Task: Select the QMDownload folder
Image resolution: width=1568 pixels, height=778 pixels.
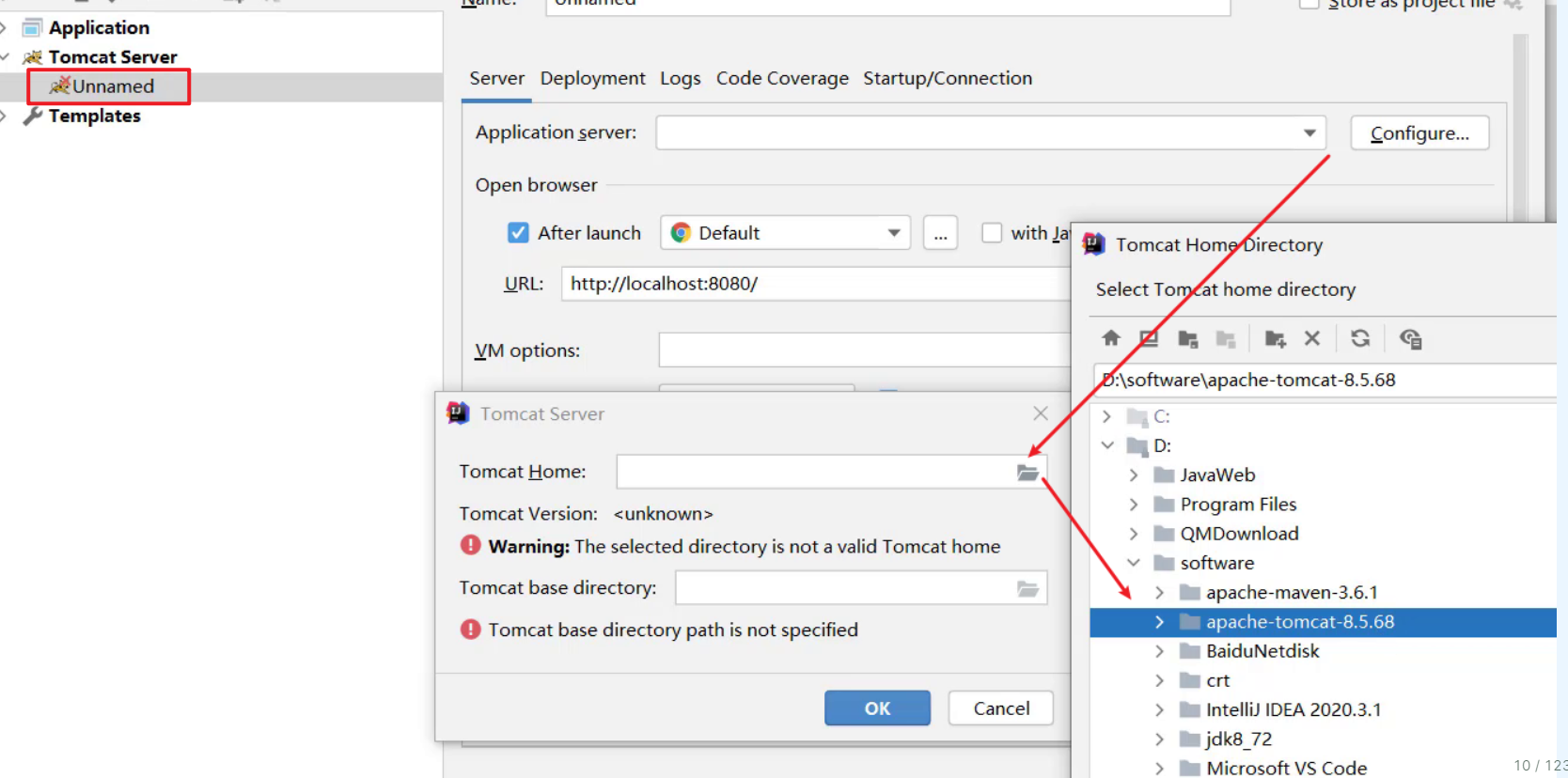Action: point(1239,534)
